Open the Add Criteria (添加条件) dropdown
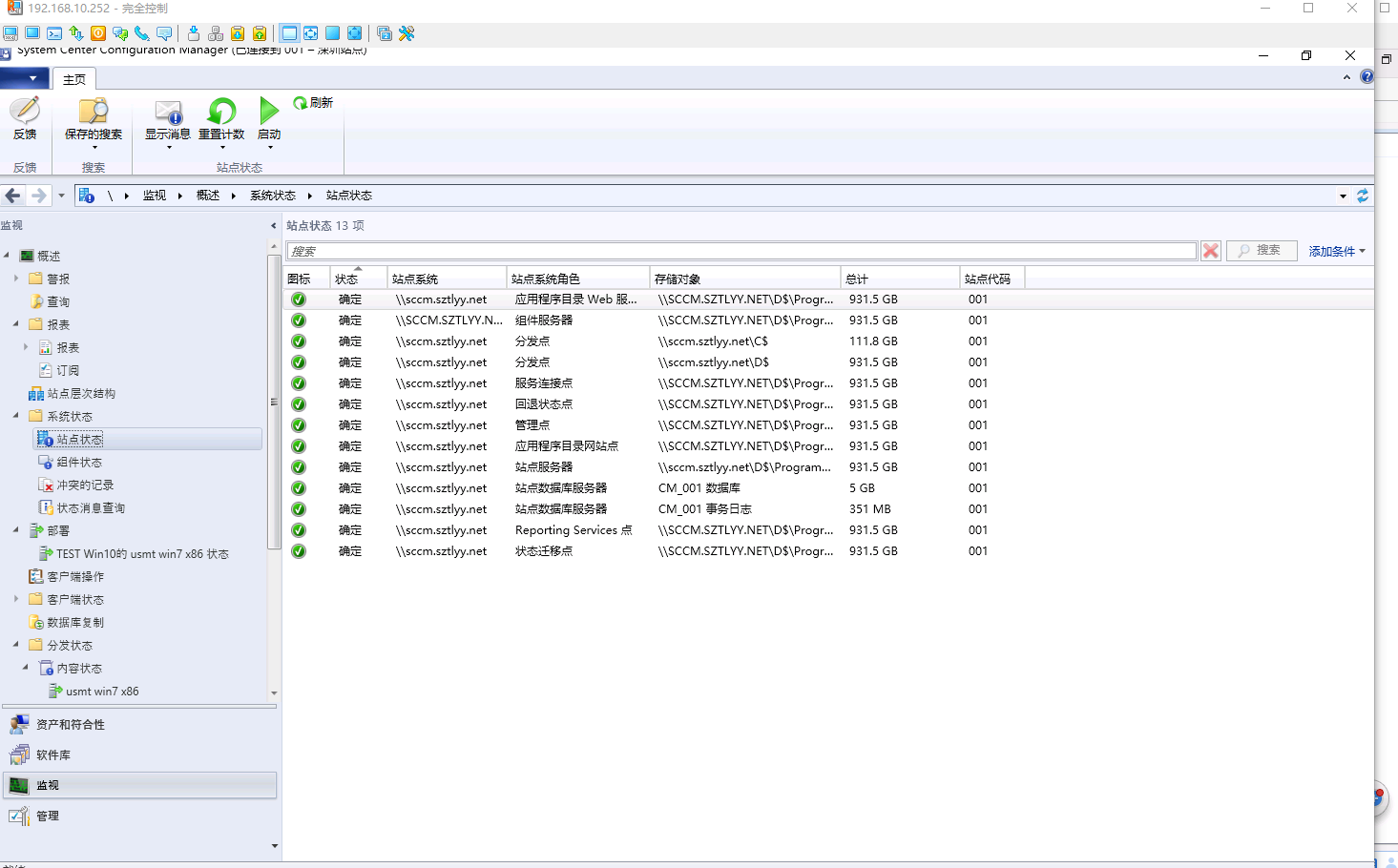The image size is (1398, 868). coord(1337,252)
